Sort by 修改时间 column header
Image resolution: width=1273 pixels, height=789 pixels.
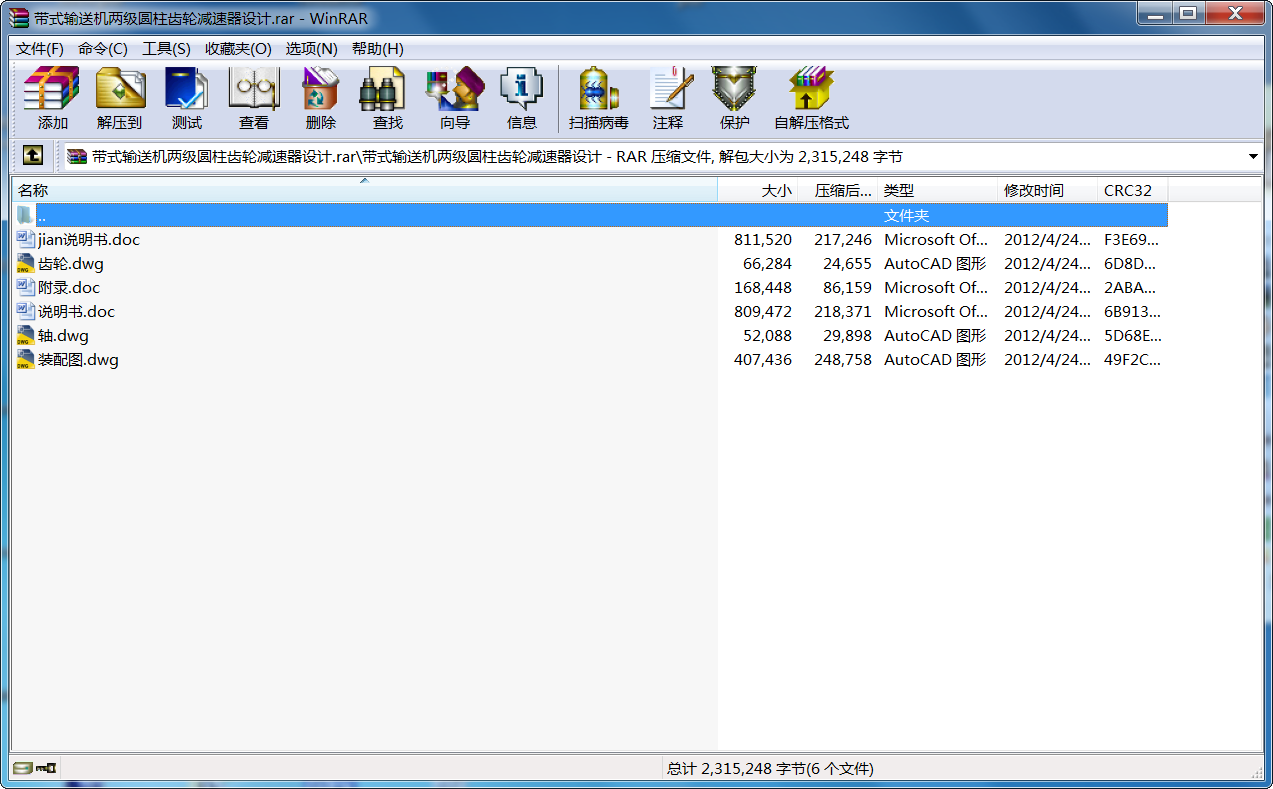tap(1034, 191)
